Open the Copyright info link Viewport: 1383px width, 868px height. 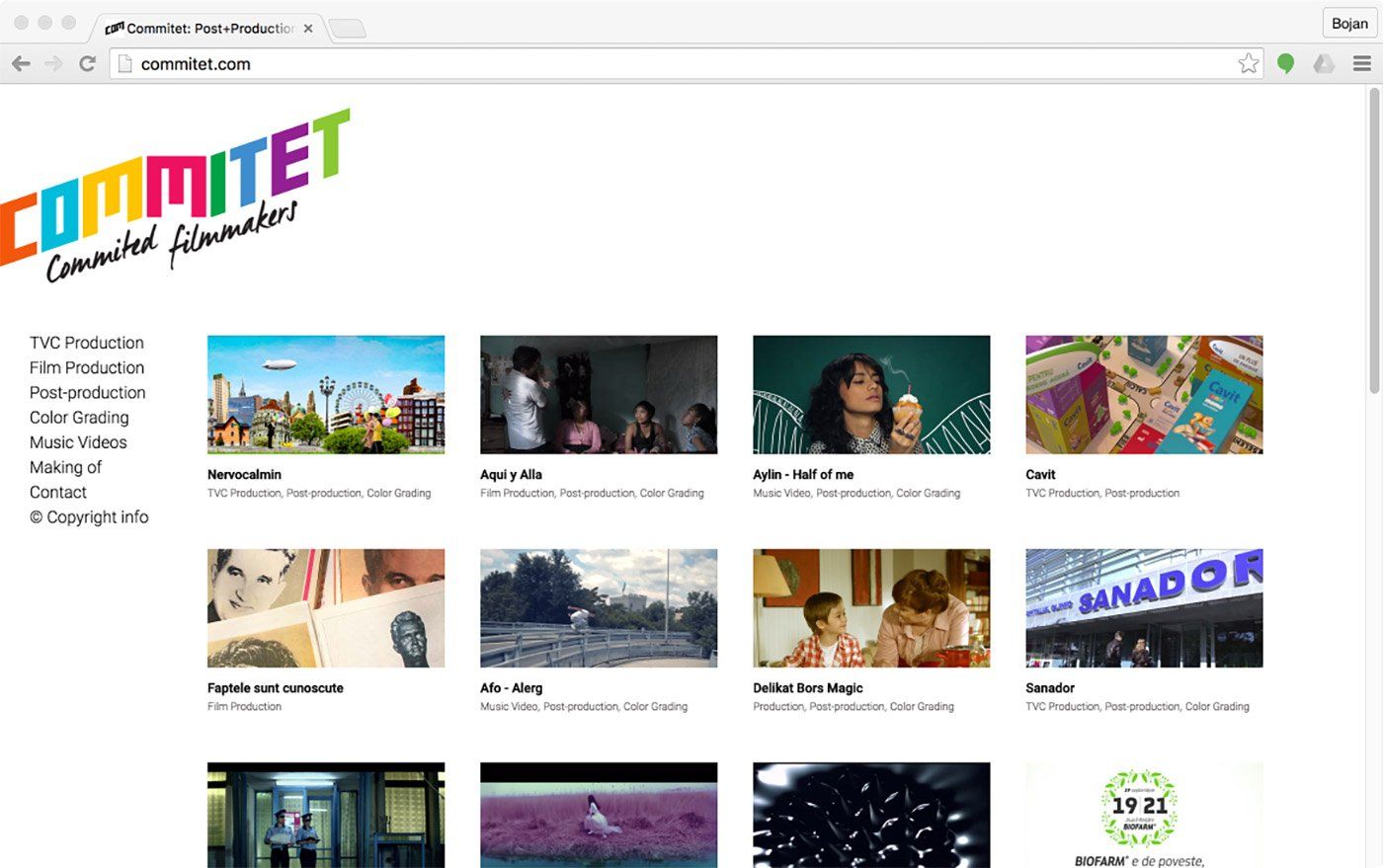coord(89,516)
